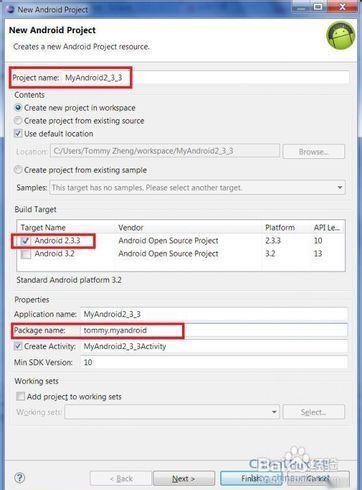Screen dimensions: 362x490
Task: Click the Next button
Action: [x=184, y=479]
